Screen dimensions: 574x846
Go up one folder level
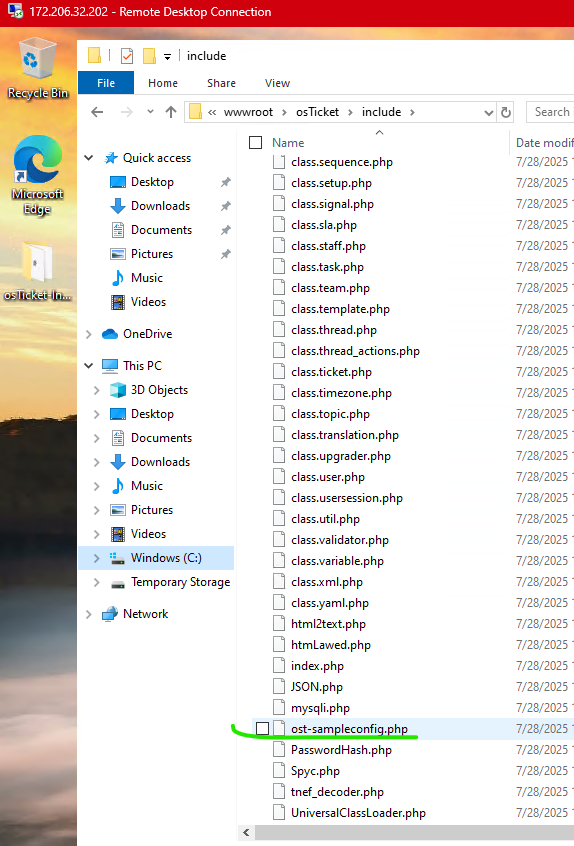[x=171, y=112]
